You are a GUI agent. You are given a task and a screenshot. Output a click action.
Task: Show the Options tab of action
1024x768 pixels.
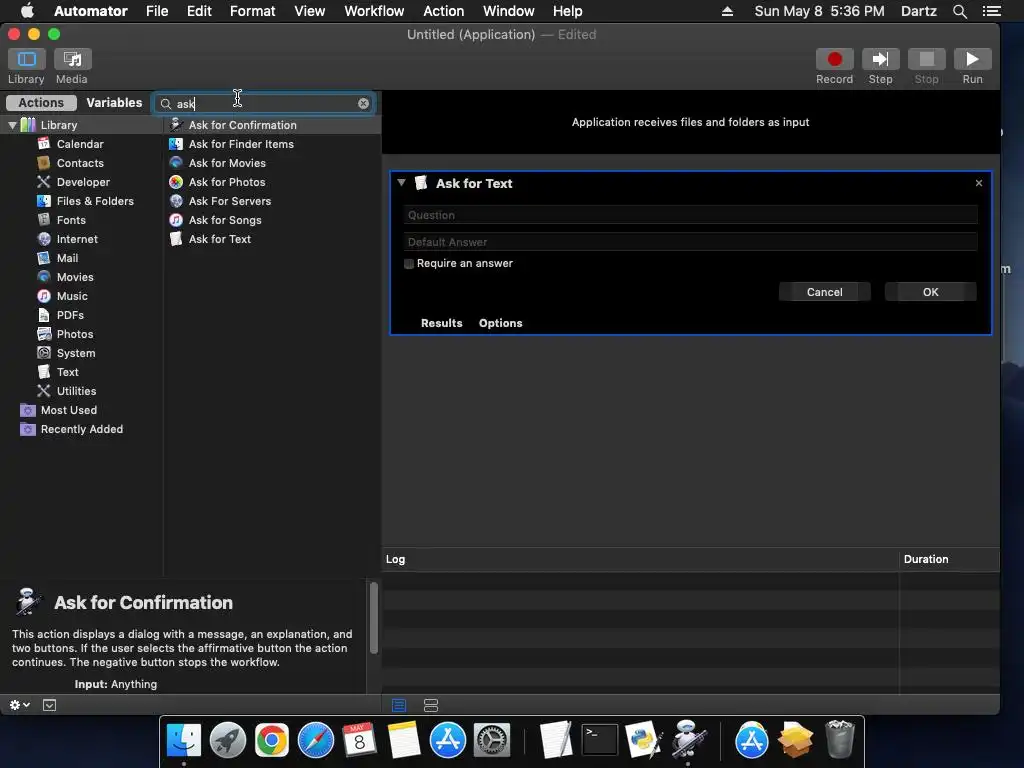click(500, 323)
